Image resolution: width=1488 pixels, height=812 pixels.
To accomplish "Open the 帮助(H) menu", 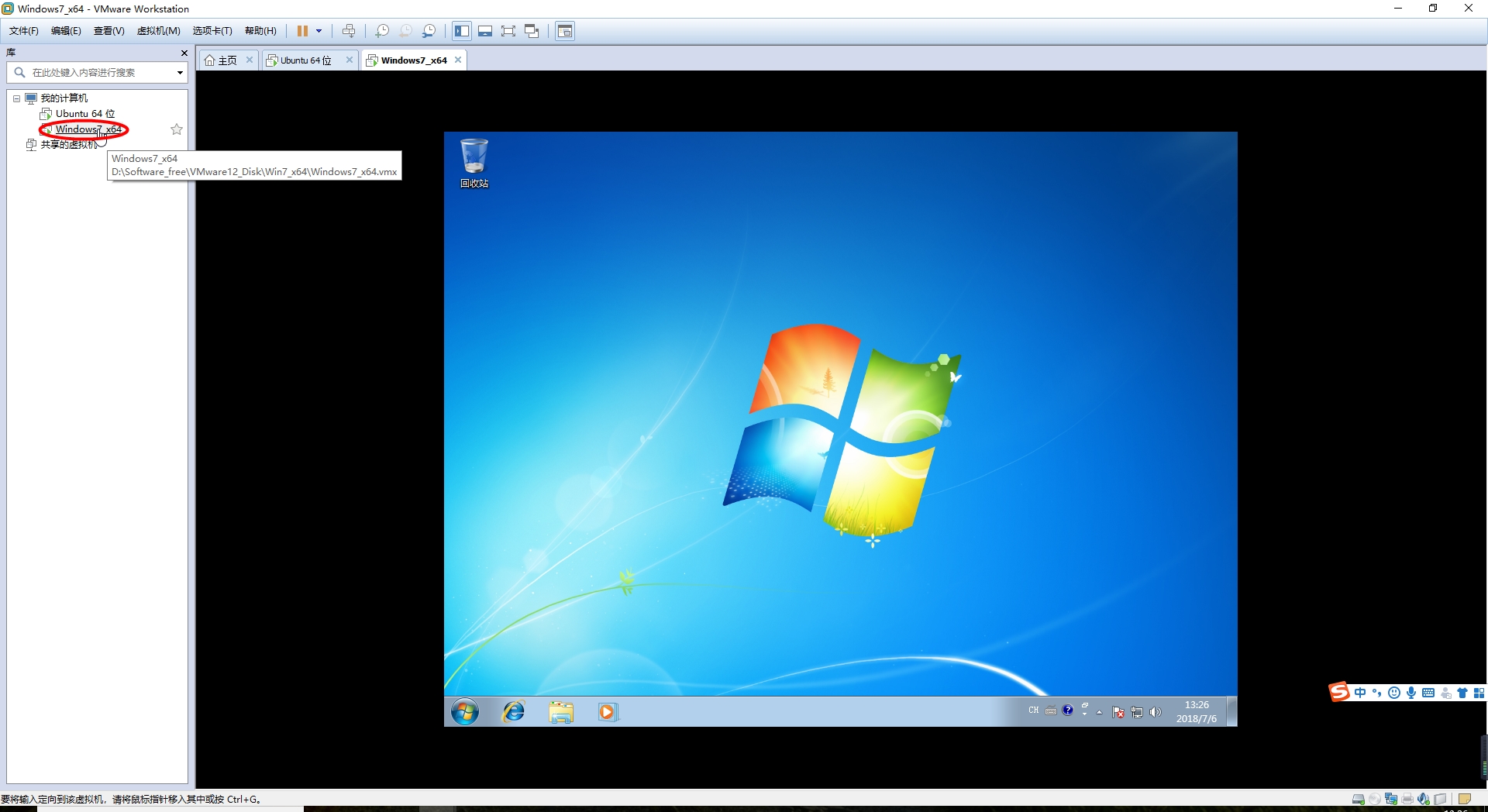I will click(260, 31).
